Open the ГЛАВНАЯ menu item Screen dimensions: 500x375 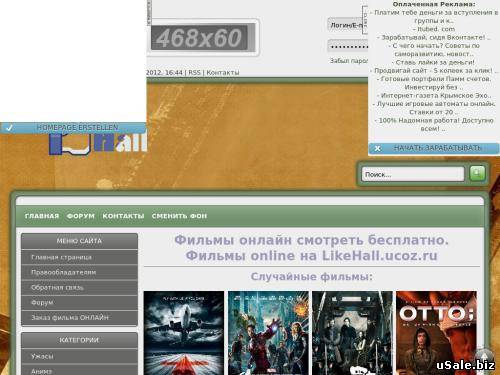pos(42,216)
